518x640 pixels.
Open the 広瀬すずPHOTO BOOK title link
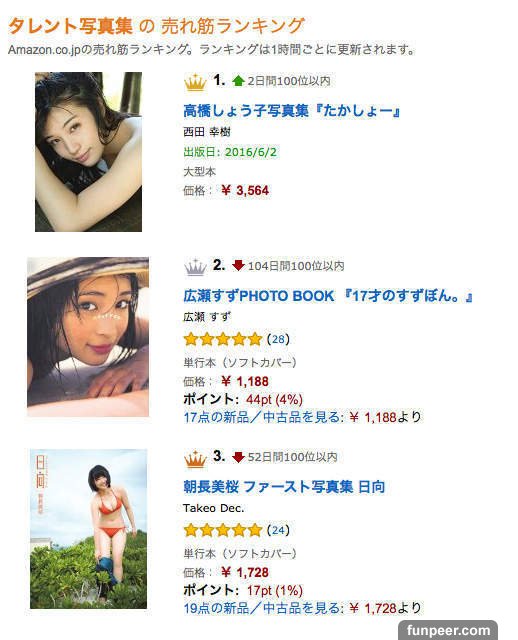[x=328, y=295]
